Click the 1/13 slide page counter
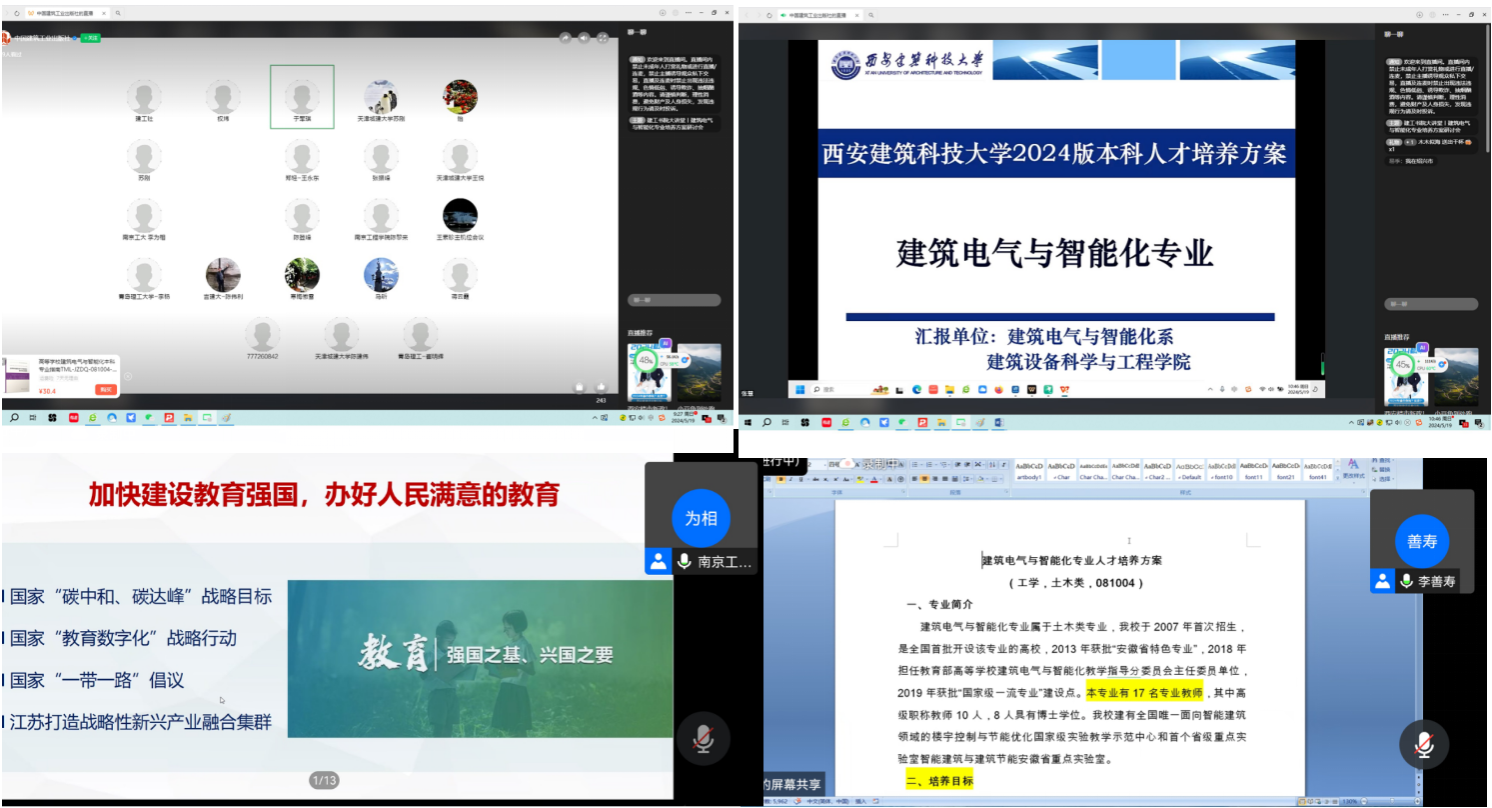Screen dimensions: 1492x808 pyautogui.click(x=325, y=780)
